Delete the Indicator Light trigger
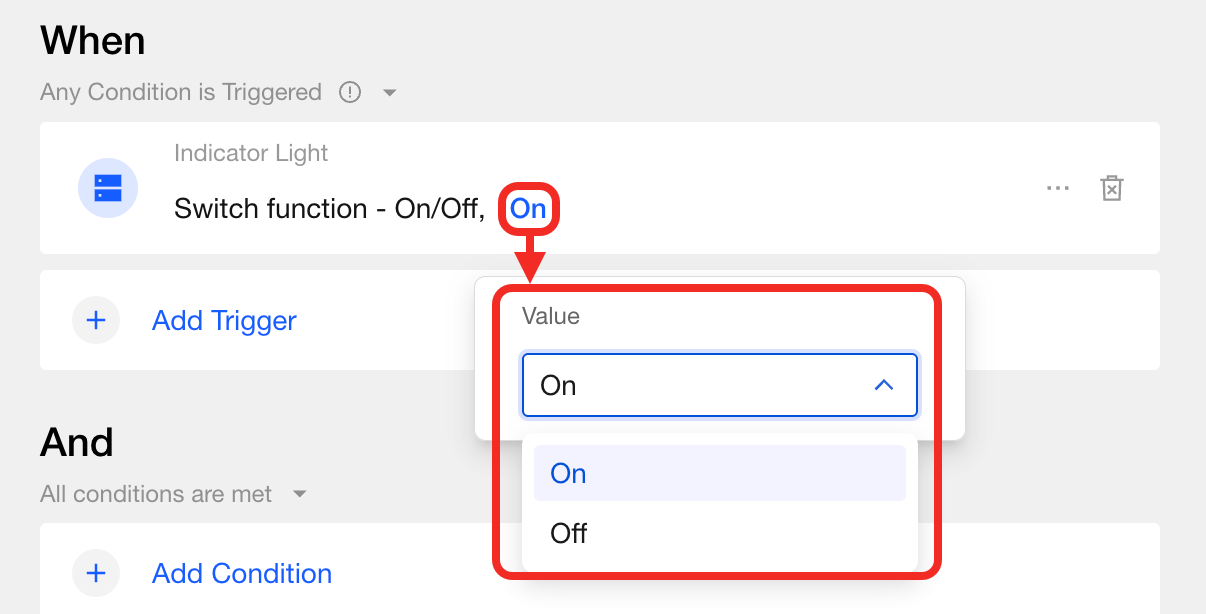 tap(1111, 188)
